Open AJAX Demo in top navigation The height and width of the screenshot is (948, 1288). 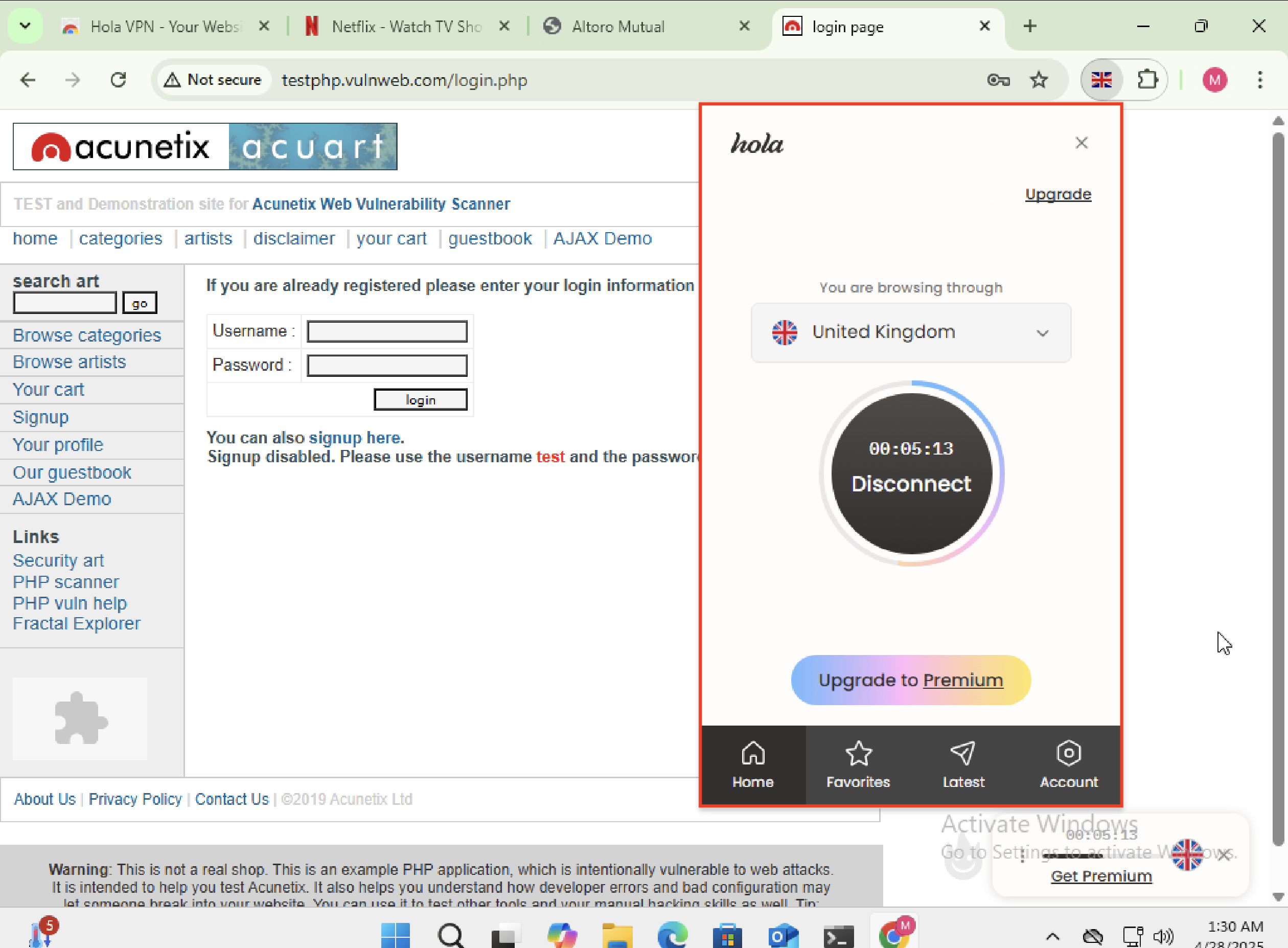click(x=602, y=239)
